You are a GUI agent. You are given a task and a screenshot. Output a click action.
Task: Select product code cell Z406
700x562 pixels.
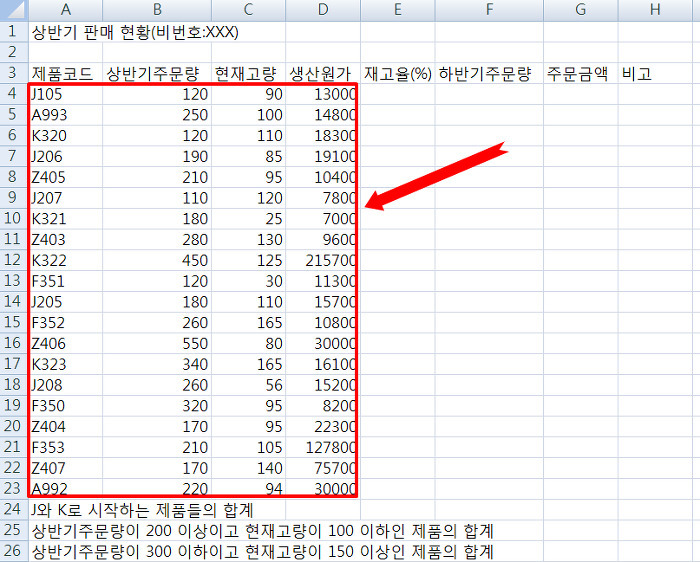(65, 343)
